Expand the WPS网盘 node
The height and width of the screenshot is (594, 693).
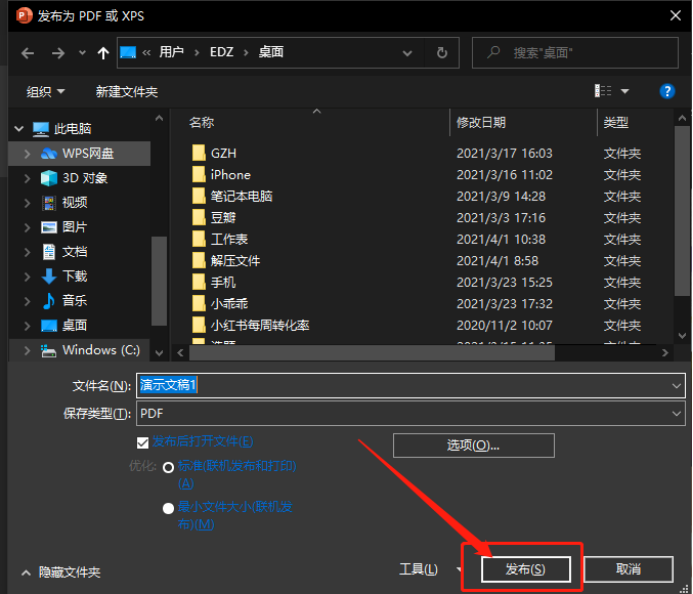[x=27, y=153]
